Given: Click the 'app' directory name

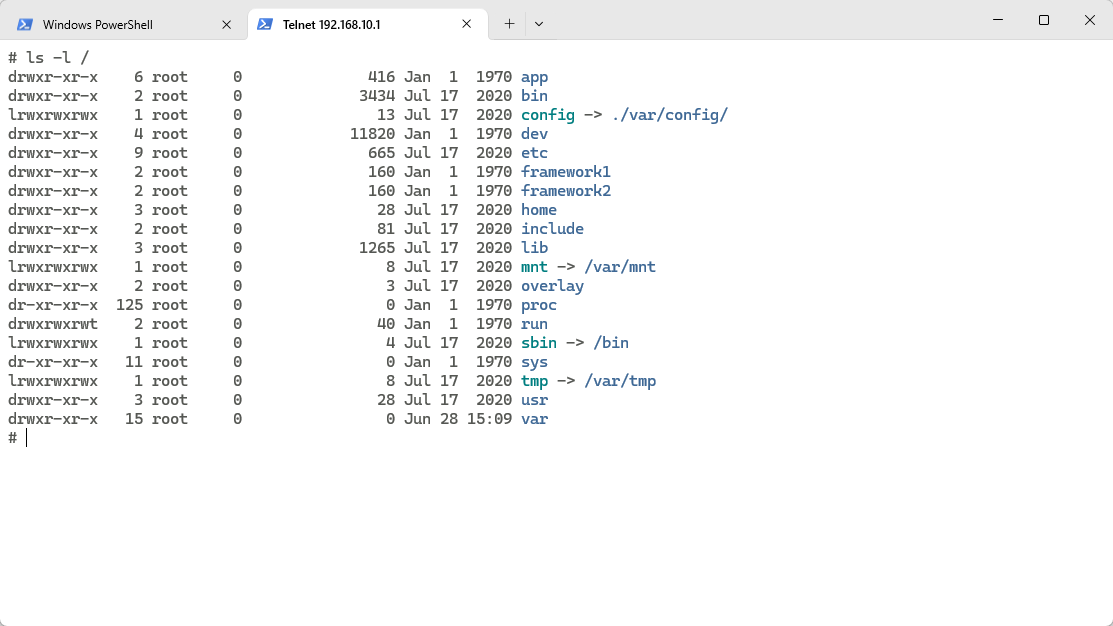Looking at the screenshot, I should point(534,77).
